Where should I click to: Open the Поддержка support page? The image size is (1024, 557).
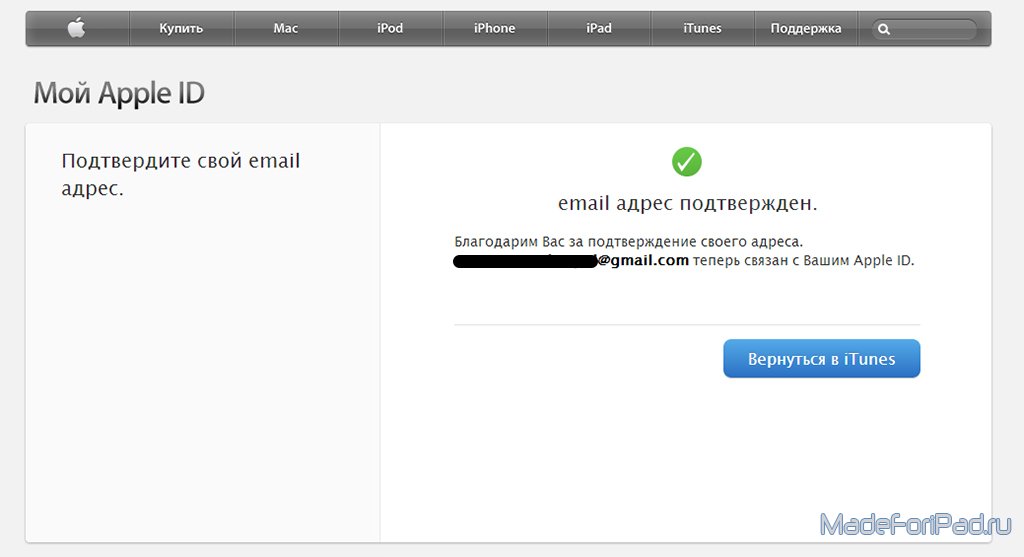(x=806, y=29)
